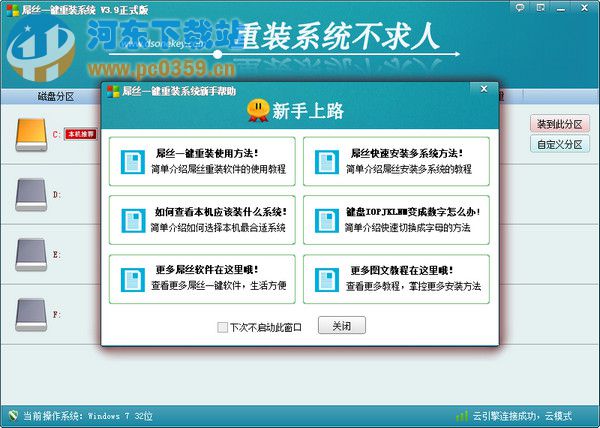600x428 pixels.
Task: Click the smiley medal icon beside 新手上路
Action: 258,110
